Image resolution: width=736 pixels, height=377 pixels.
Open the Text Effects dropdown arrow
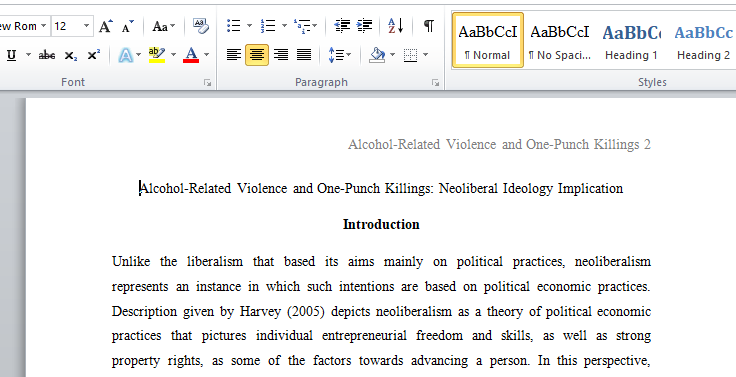tap(138, 55)
